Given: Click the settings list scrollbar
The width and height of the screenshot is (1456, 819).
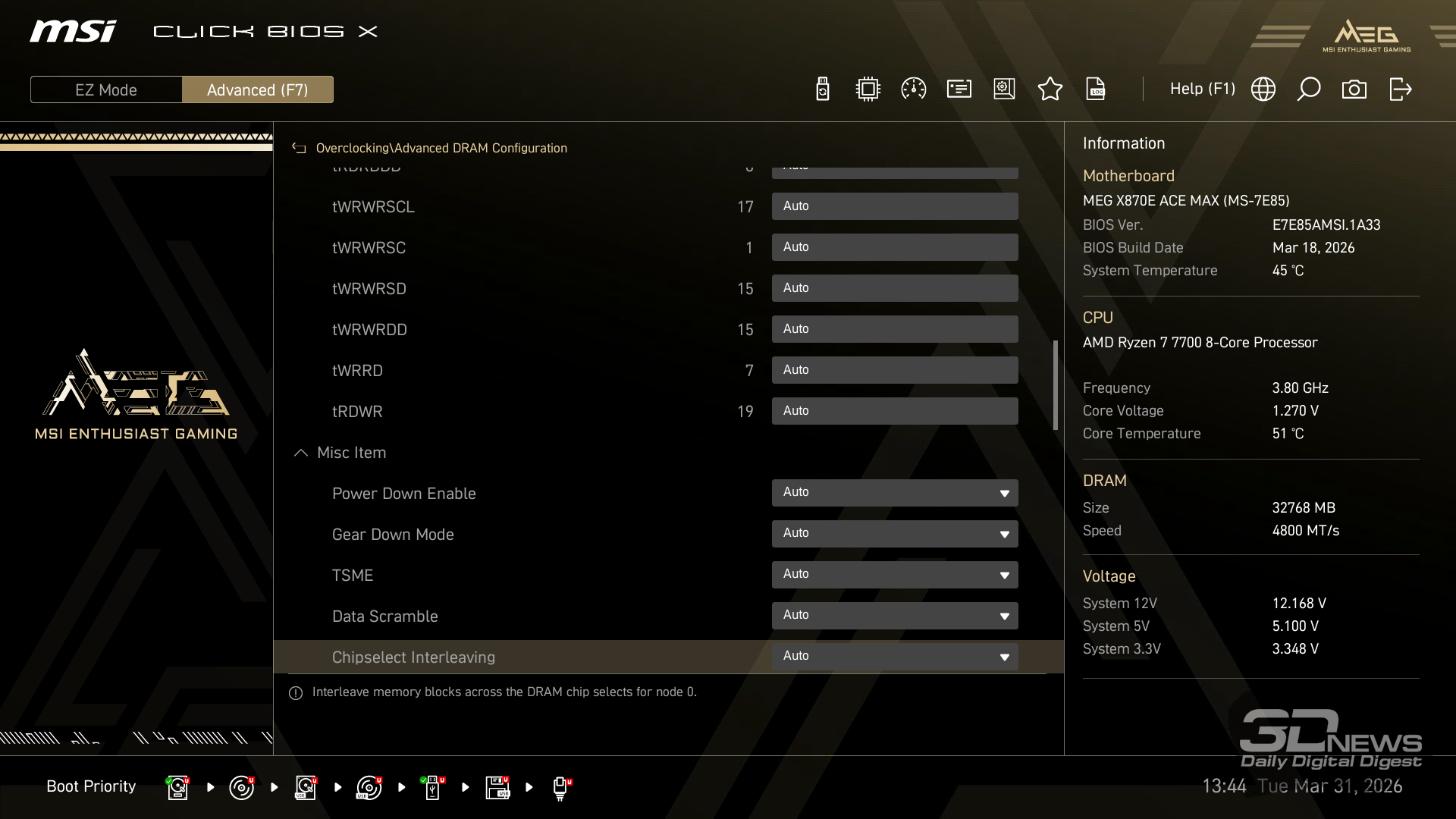Looking at the screenshot, I should (1055, 385).
